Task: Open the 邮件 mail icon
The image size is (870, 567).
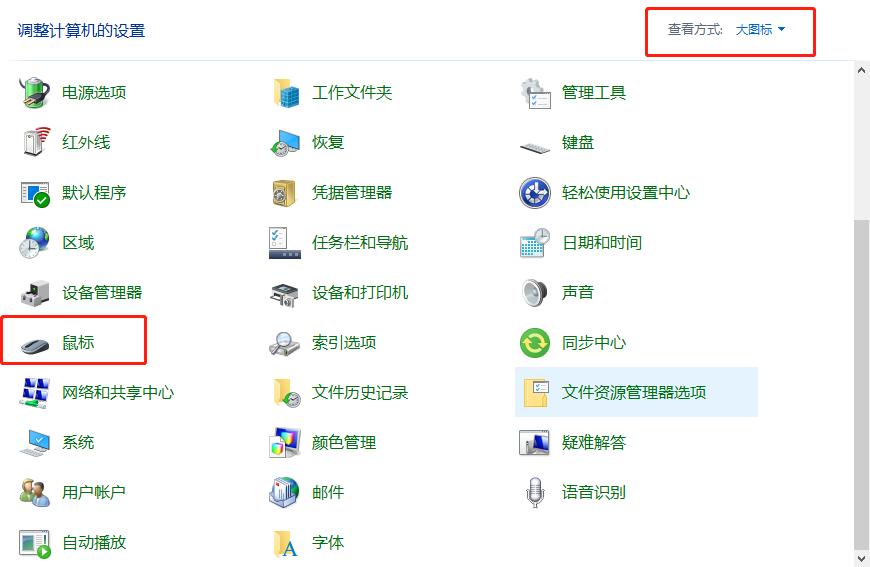Action: pyautogui.click(x=285, y=493)
